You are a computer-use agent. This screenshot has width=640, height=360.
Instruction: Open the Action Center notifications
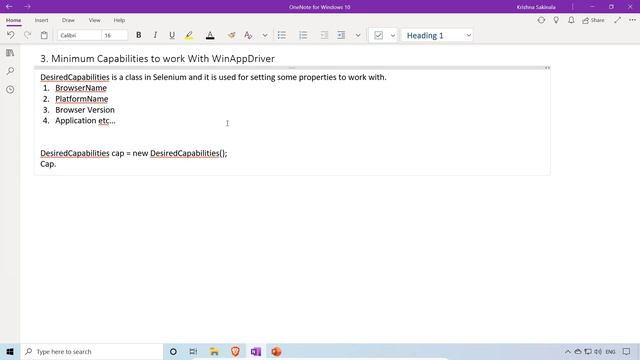(627, 352)
